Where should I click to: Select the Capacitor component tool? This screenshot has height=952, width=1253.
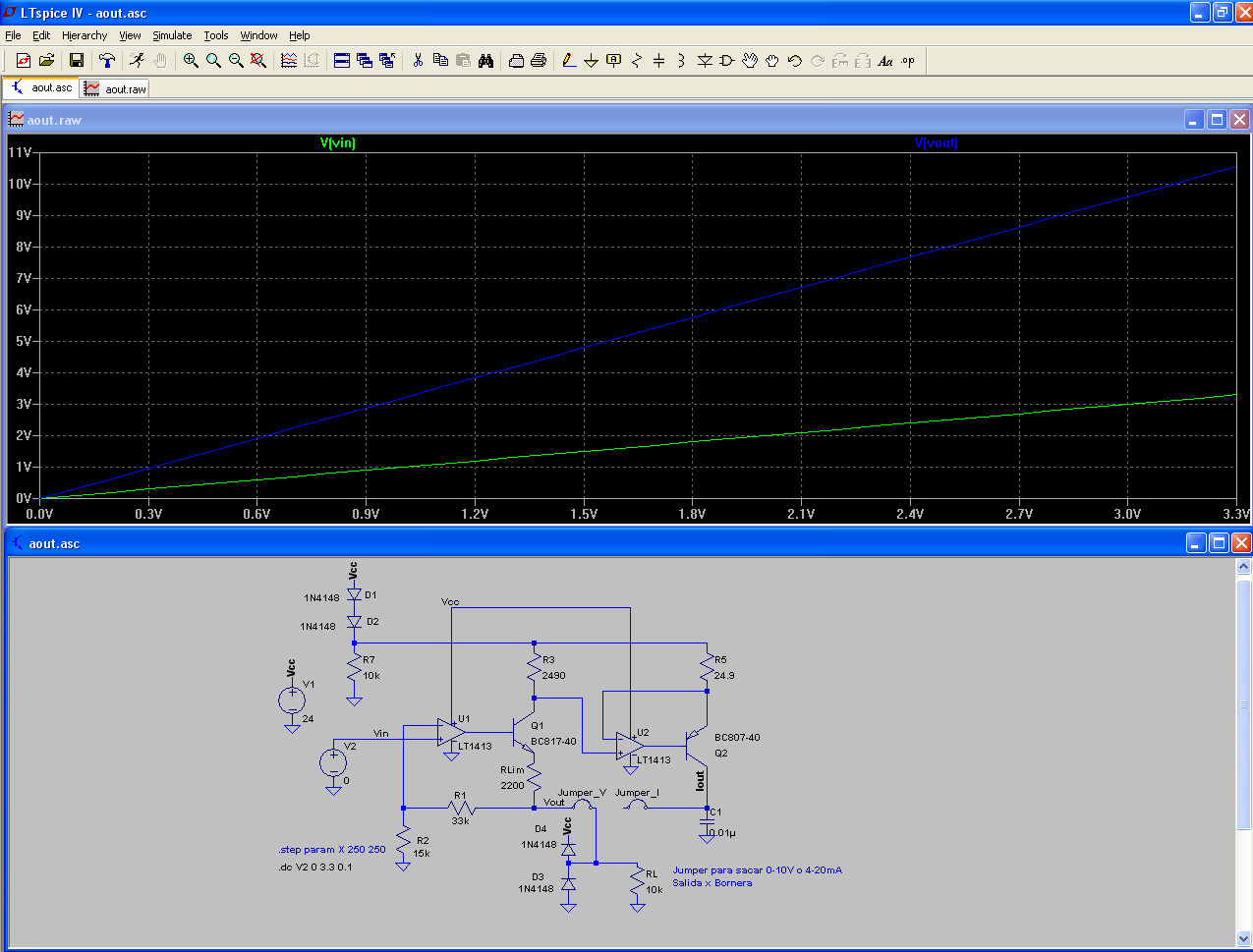659,61
